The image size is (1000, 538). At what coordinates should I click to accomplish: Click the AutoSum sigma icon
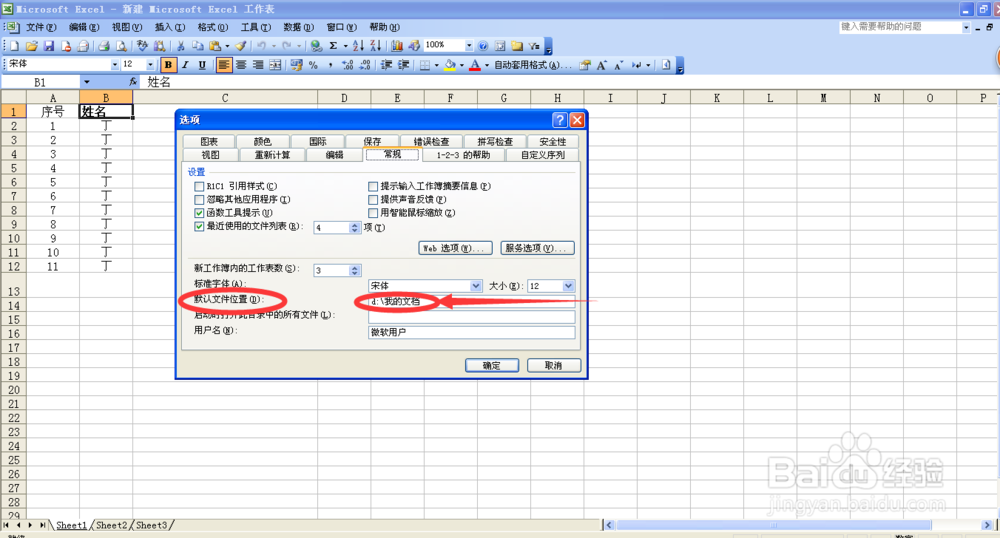coord(333,46)
